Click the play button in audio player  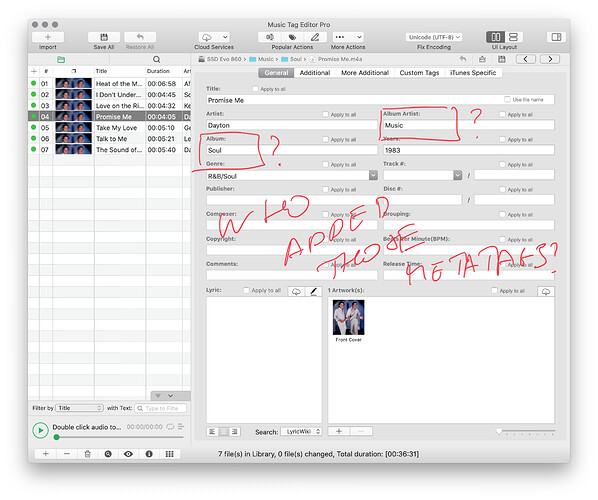(40, 430)
